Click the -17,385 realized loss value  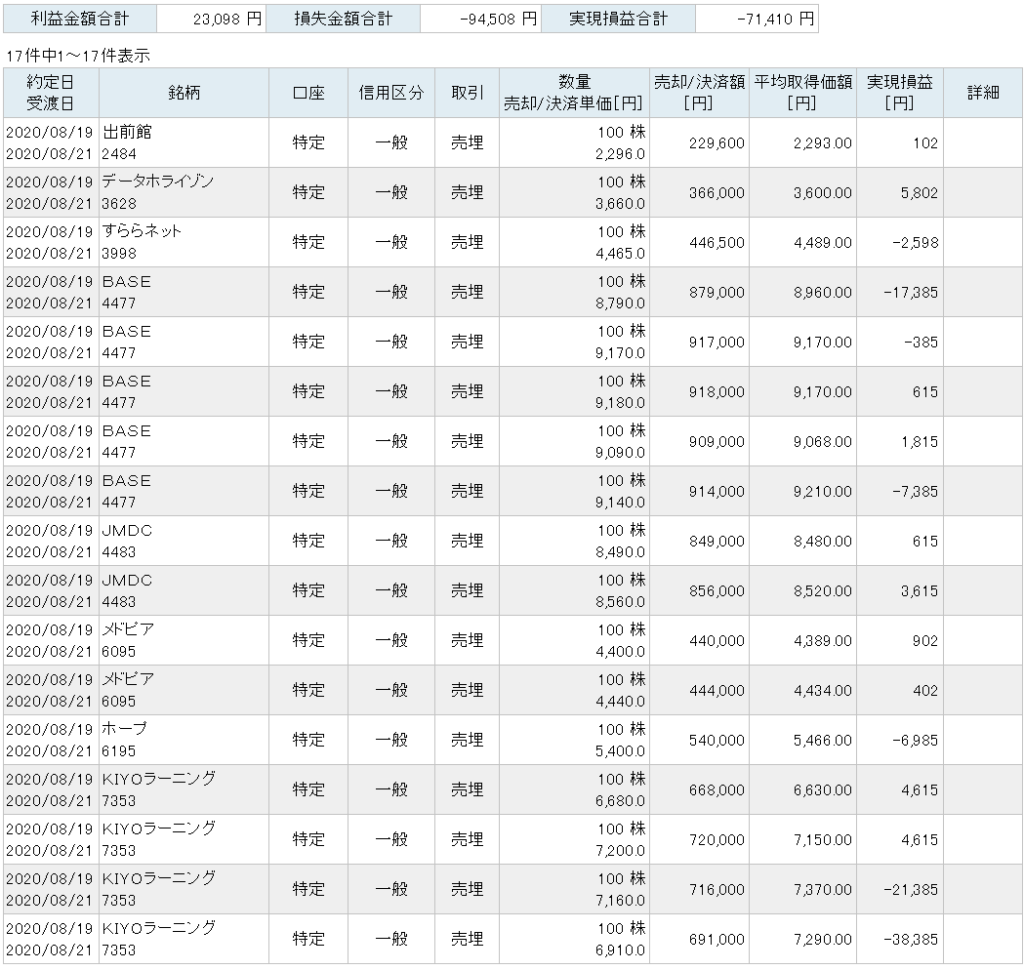pyautogui.click(x=910, y=292)
